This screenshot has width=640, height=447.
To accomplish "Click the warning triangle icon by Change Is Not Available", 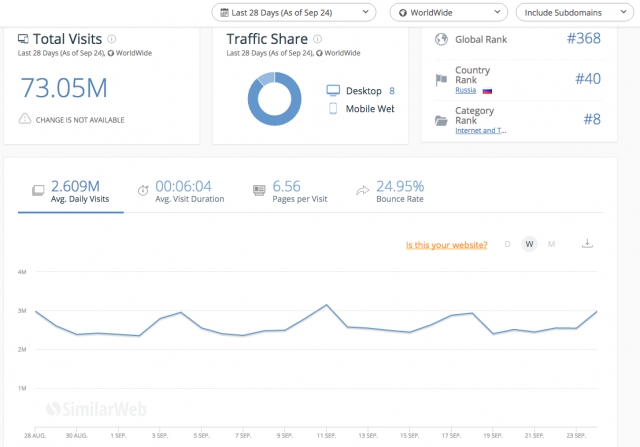I will coord(25,119).
